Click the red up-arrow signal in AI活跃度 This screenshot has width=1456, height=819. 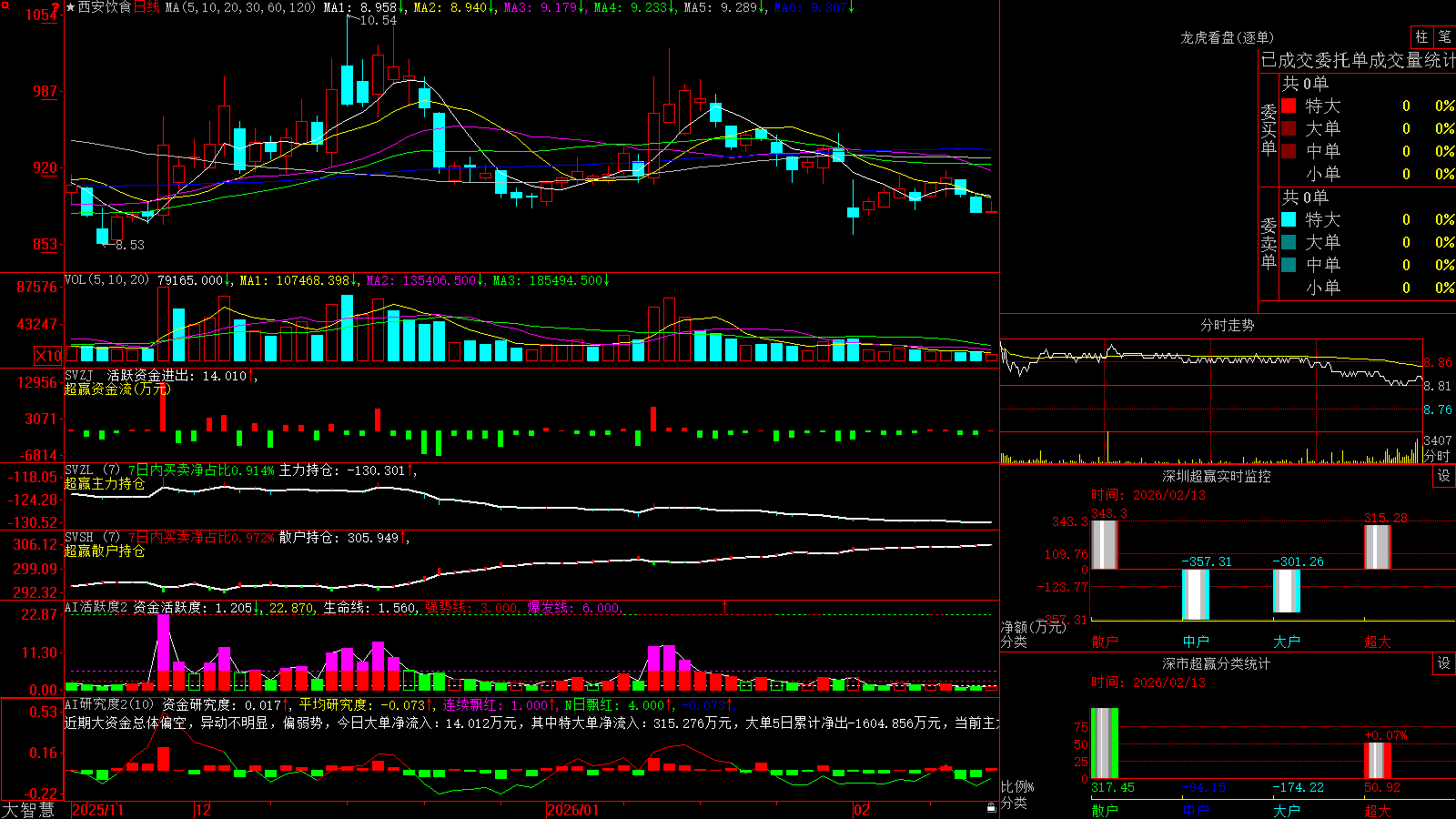click(x=725, y=606)
